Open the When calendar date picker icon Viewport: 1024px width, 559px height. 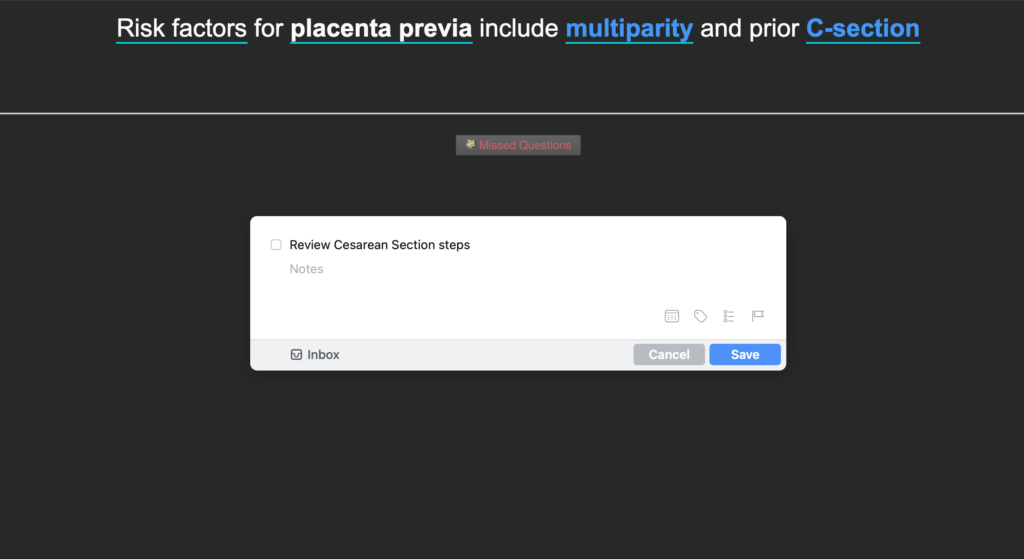click(x=671, y=316)
